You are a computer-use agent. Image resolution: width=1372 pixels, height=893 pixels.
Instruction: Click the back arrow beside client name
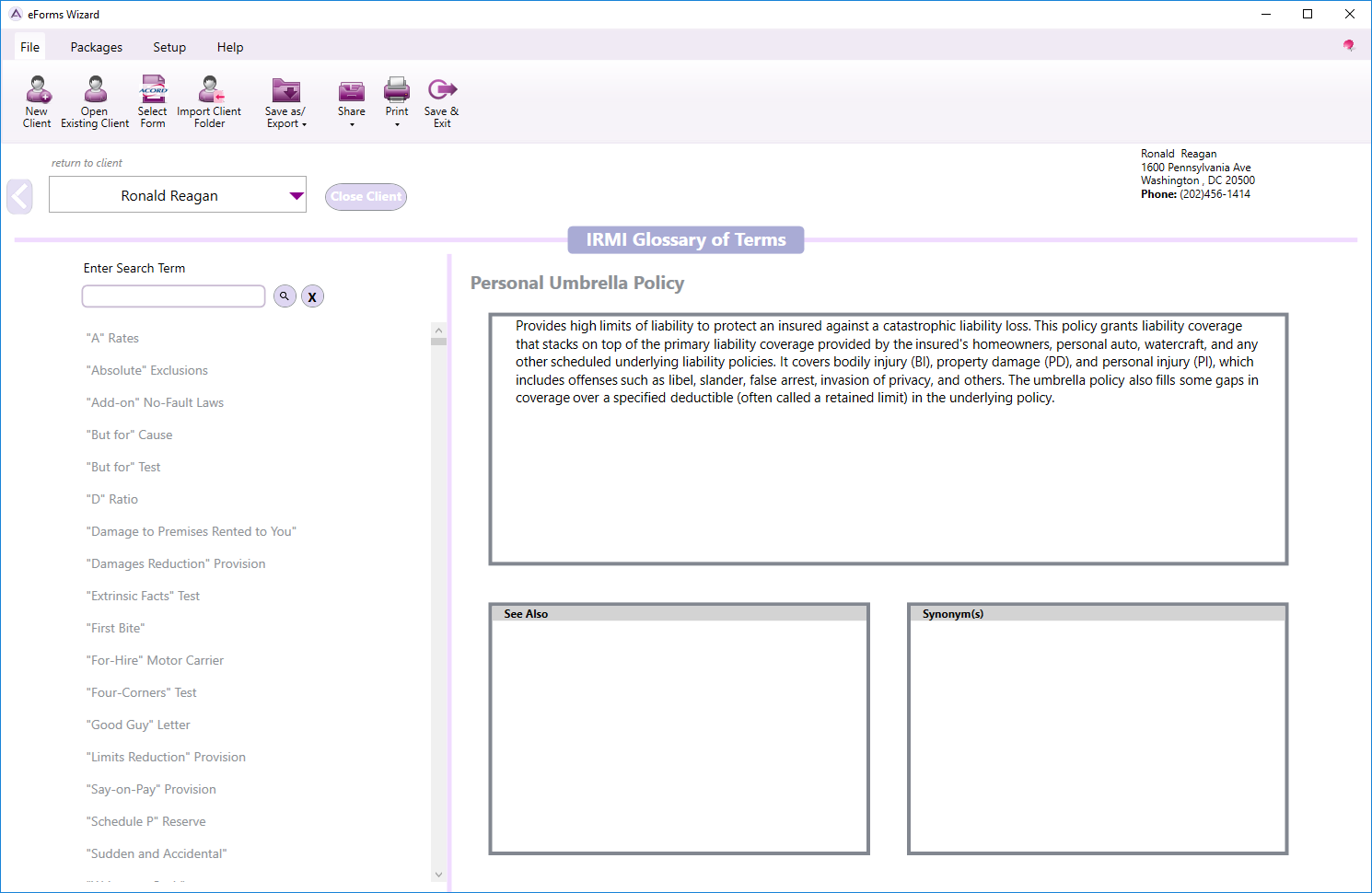19,196
